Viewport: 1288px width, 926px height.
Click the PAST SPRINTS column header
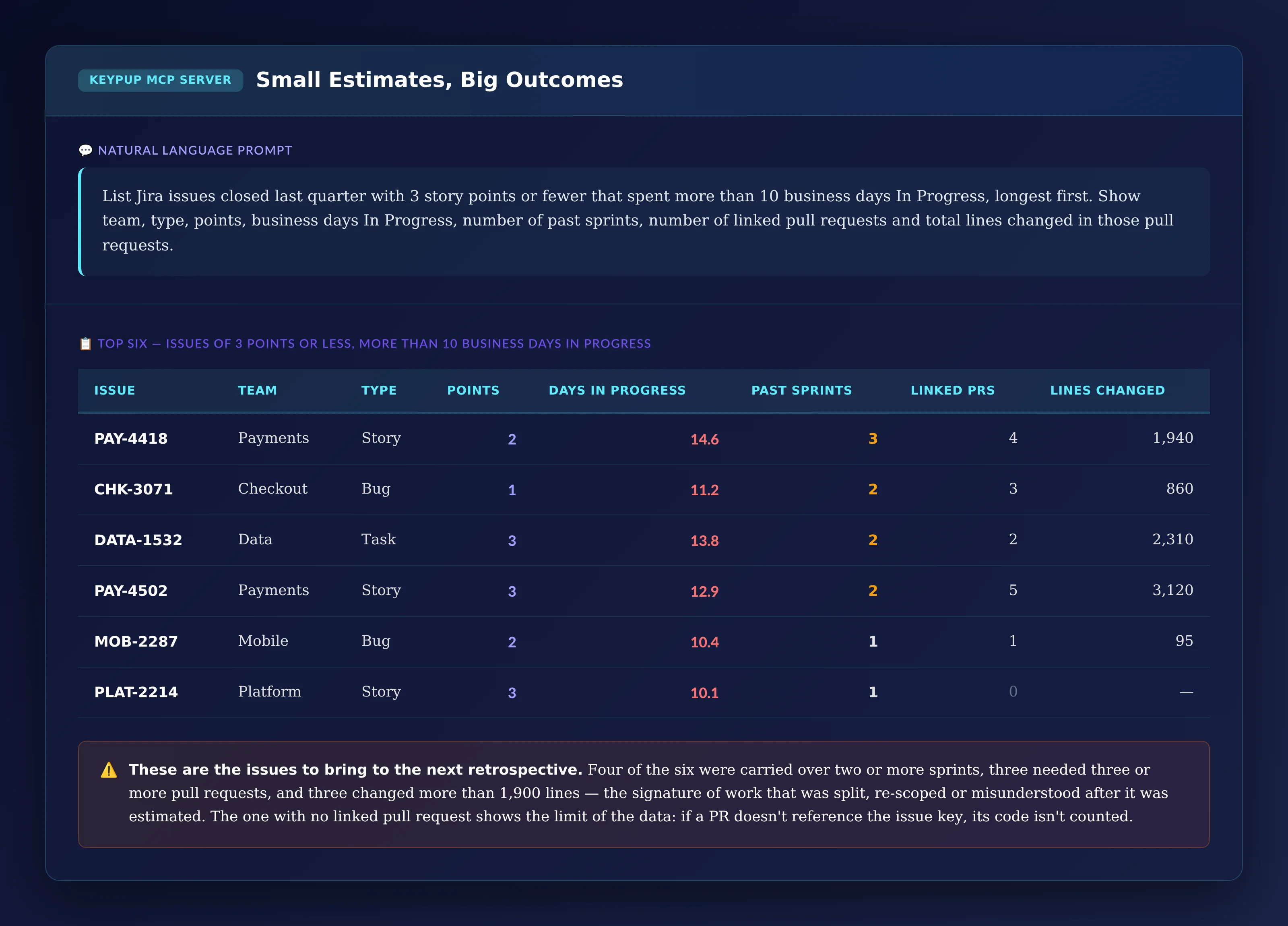[x=801, y=390]
